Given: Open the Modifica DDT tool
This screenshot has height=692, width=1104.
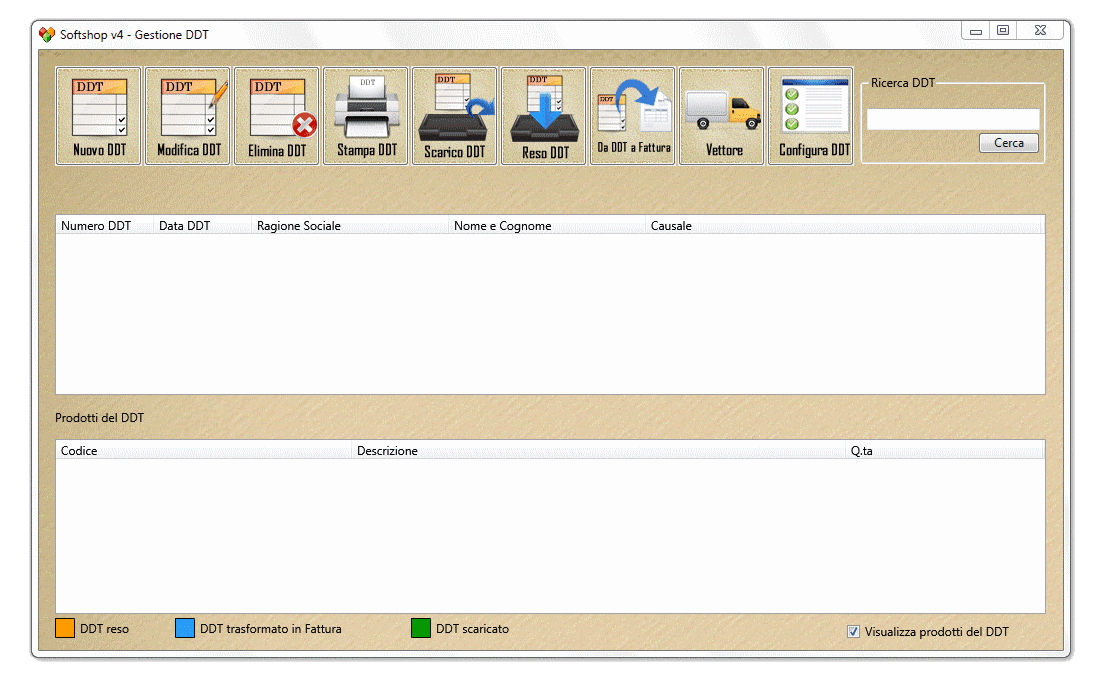Looking at the screenshot, I should pos(187,115).
